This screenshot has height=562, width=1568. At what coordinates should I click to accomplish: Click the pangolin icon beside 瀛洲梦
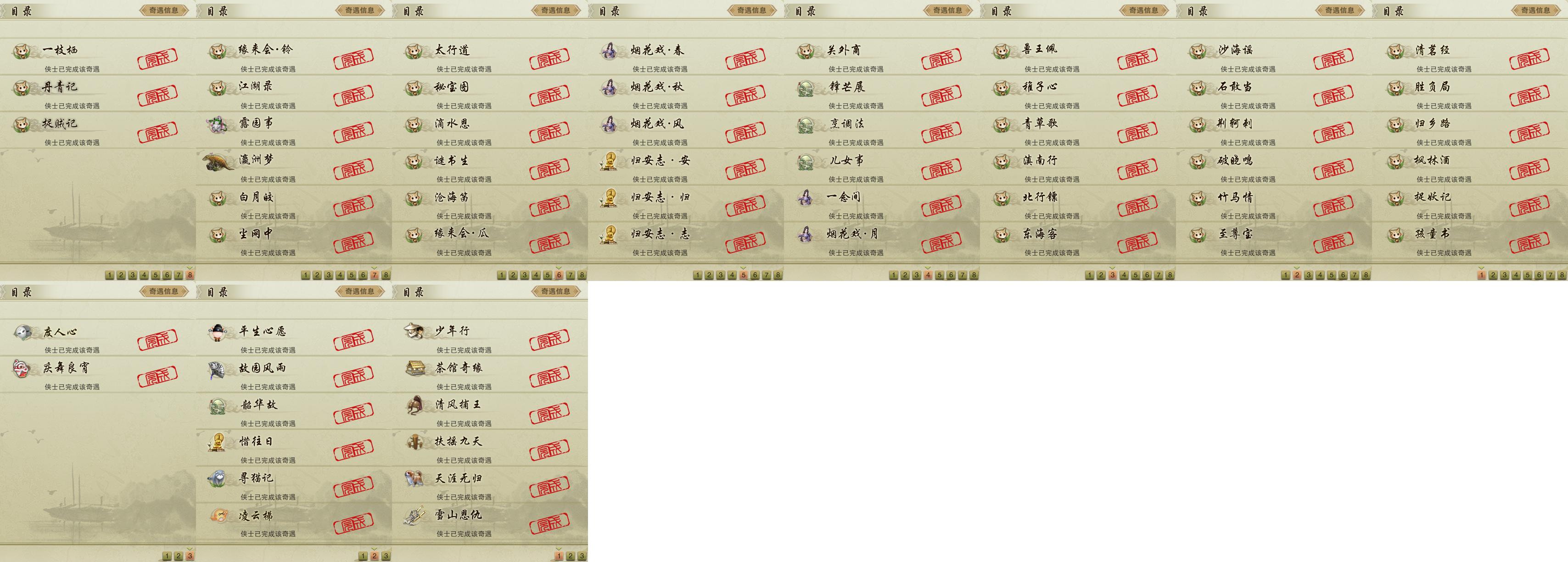[x=218, y=161]
